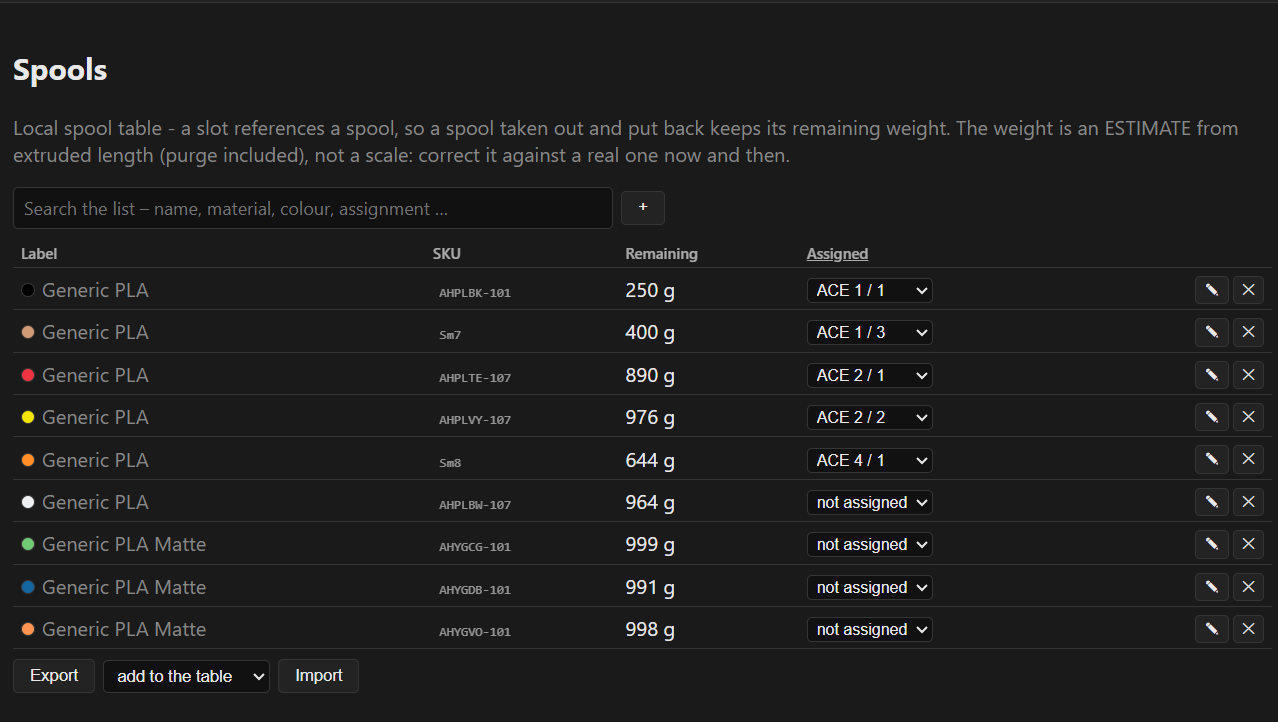This screenshot has height=722, width=1278.
Task: Remove the Sm8 spool from the table
Action: [1248, 459]
